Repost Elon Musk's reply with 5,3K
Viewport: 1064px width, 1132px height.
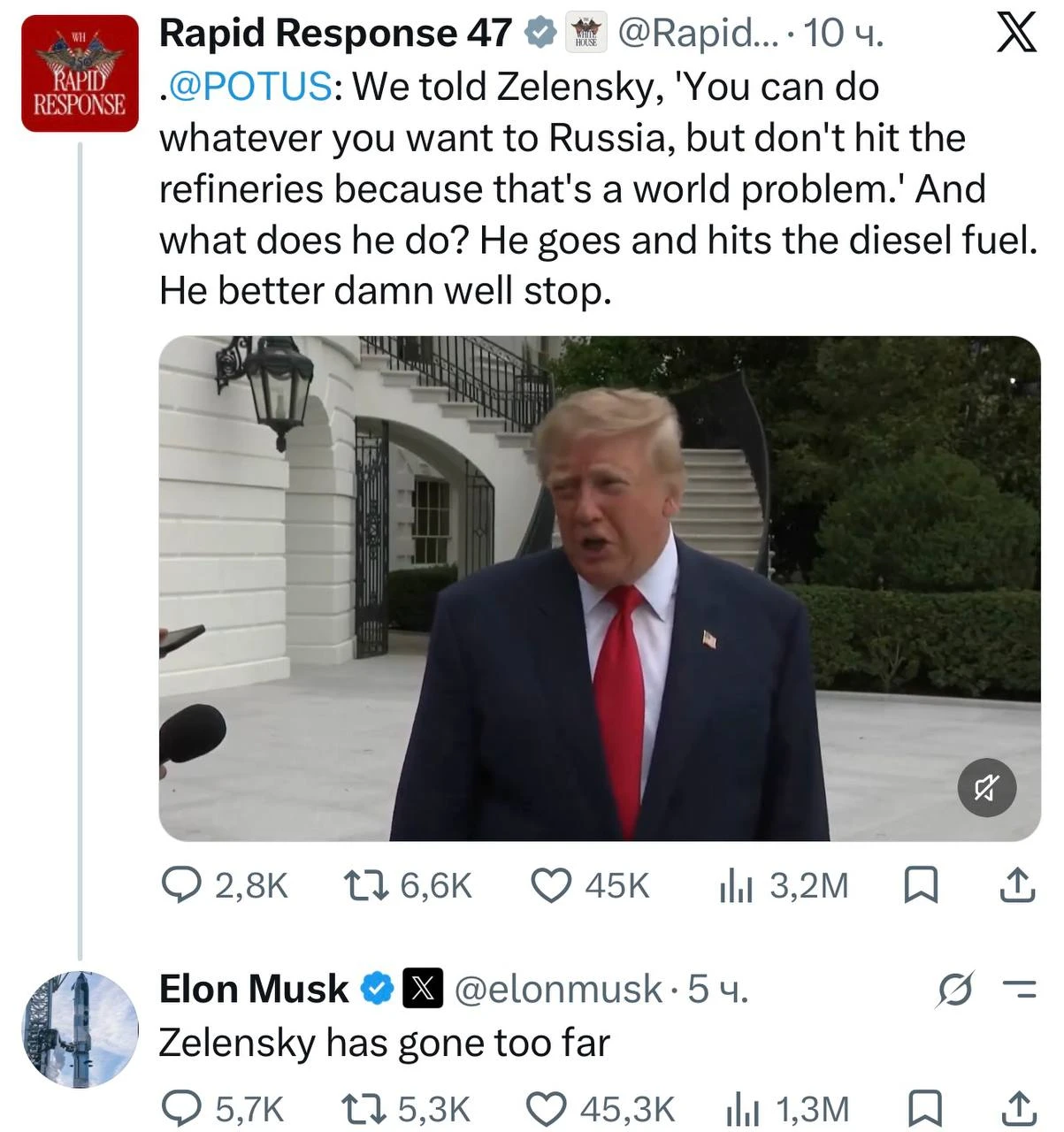(x=406, y=1109)
